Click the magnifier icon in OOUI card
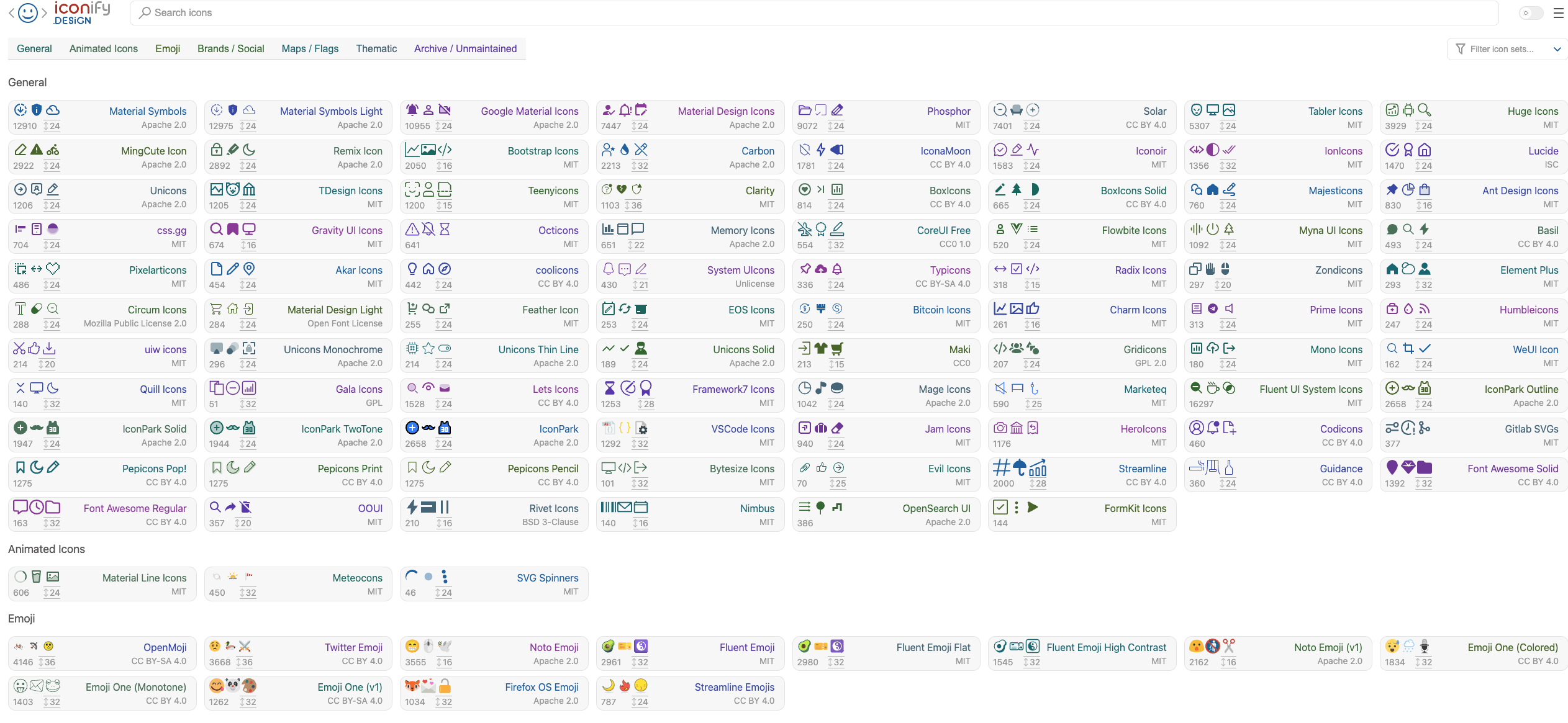The width and height of the screenshot is (1568, 723). (x=215, y=507)
